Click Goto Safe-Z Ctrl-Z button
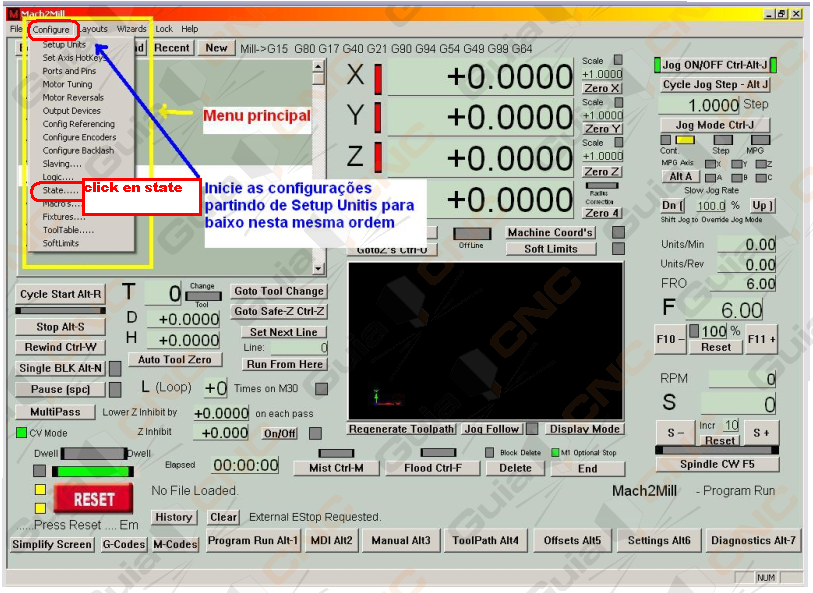The height and width of the screenshot is (593, 813). pos(279,311)
